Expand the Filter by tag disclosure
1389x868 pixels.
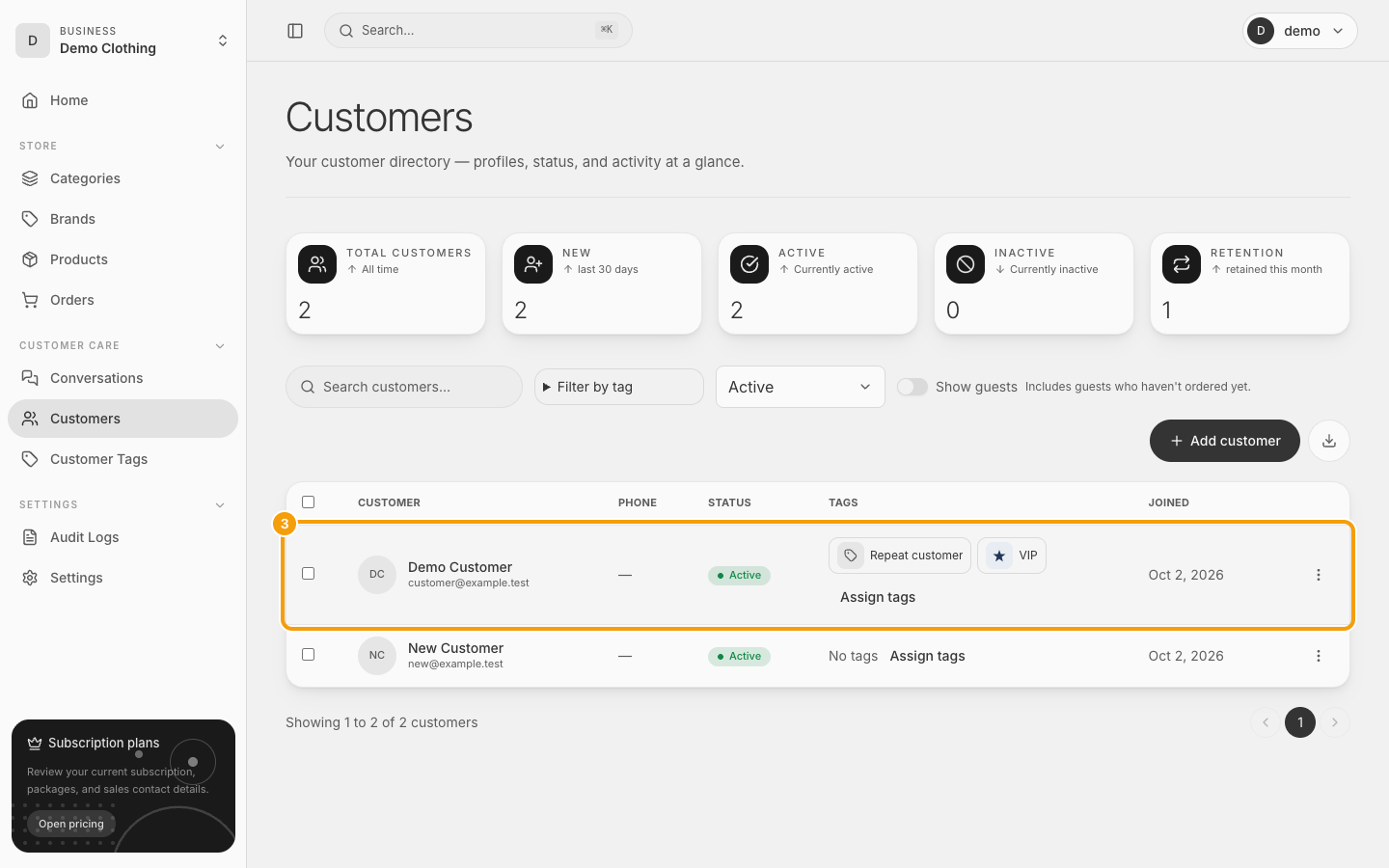pos(619,387)
